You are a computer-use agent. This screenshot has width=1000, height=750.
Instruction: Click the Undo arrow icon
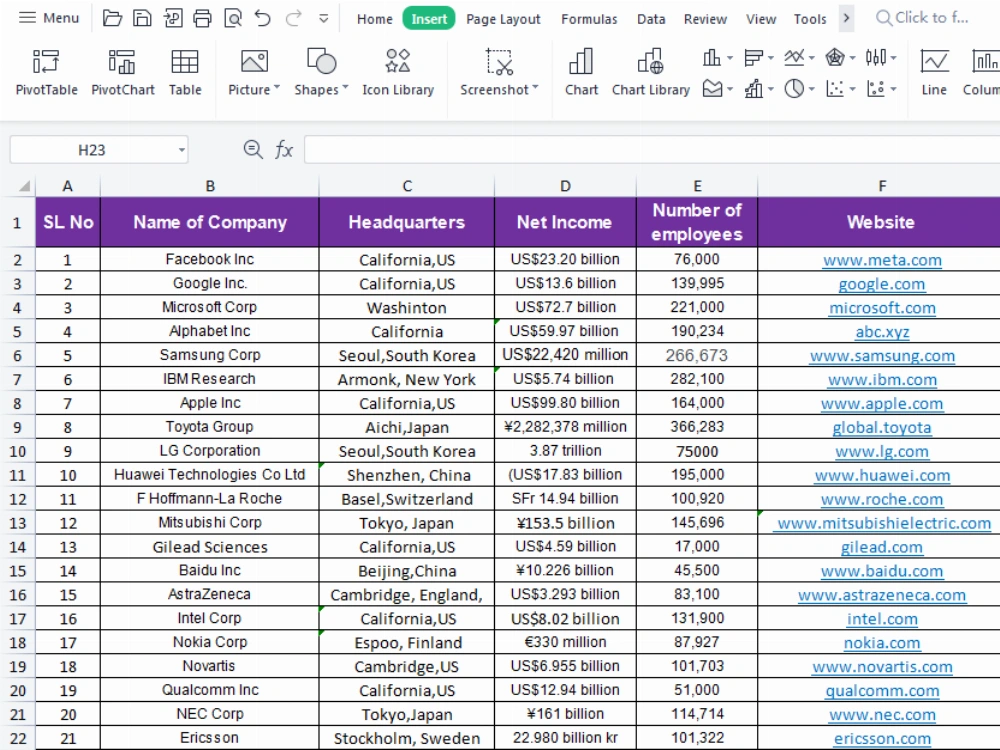click(263, 18)
